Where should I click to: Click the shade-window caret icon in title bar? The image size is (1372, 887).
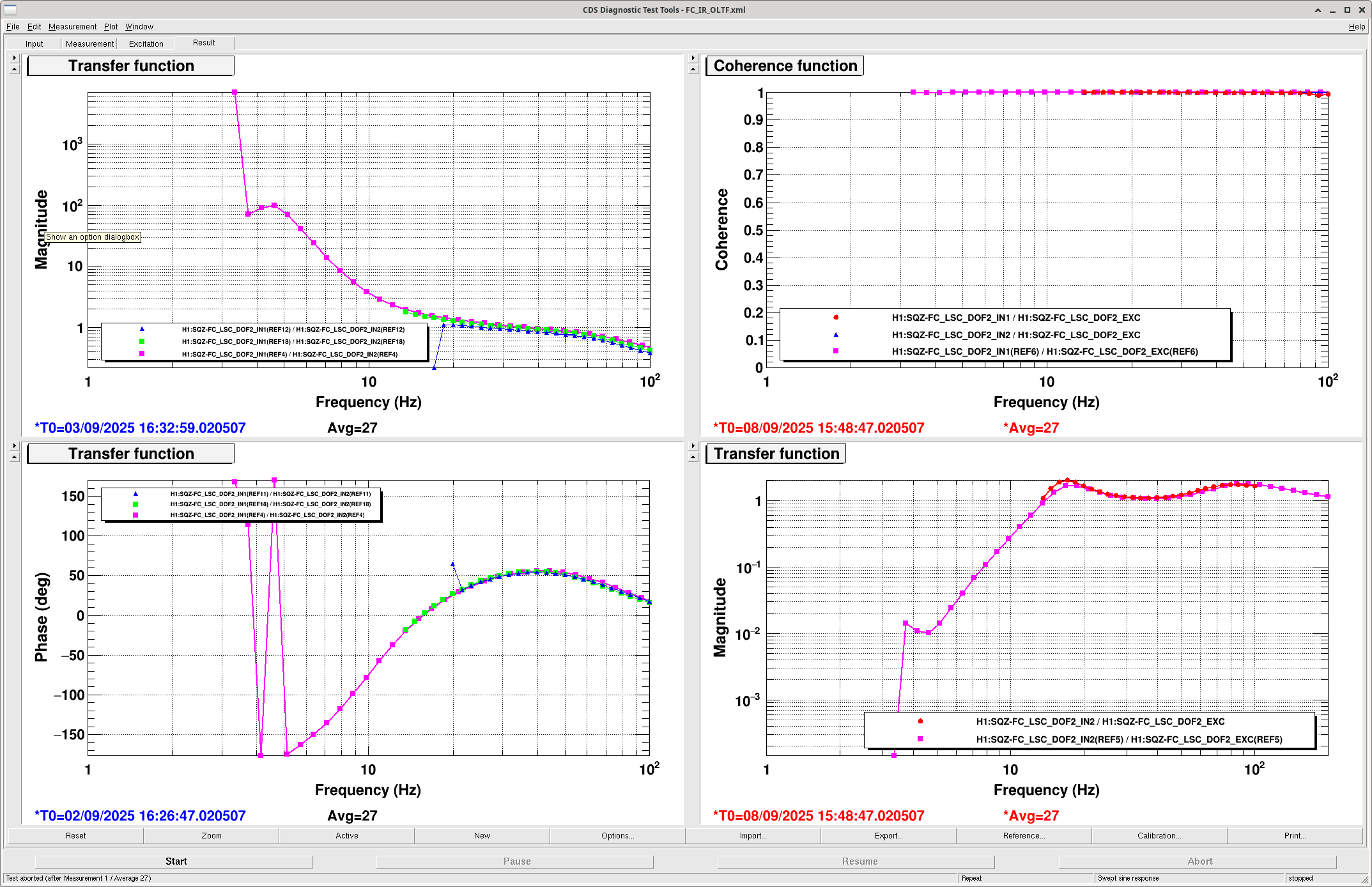[x=1318, y=10]
